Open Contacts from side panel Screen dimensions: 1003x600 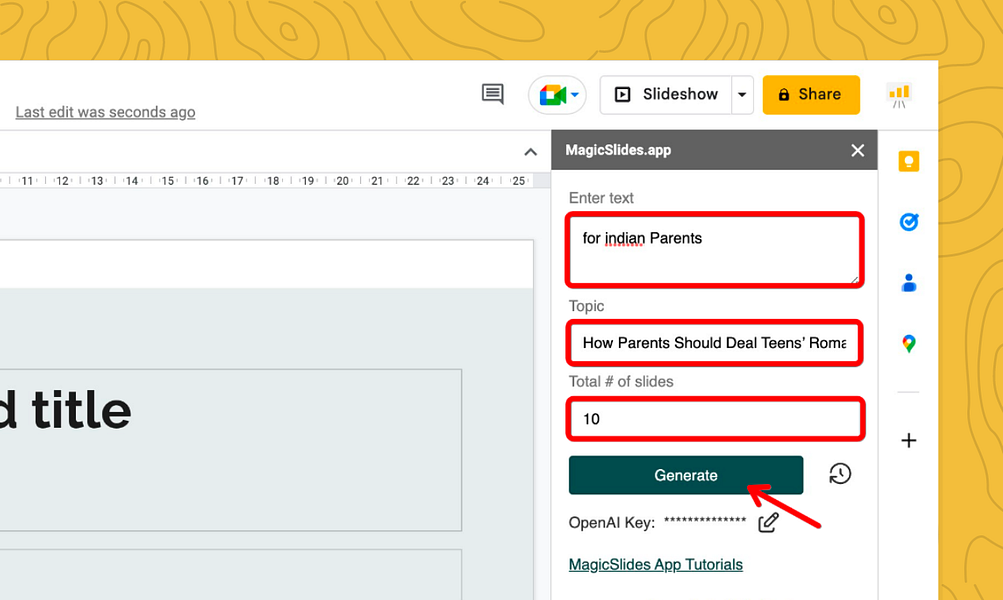coord(909,283)
